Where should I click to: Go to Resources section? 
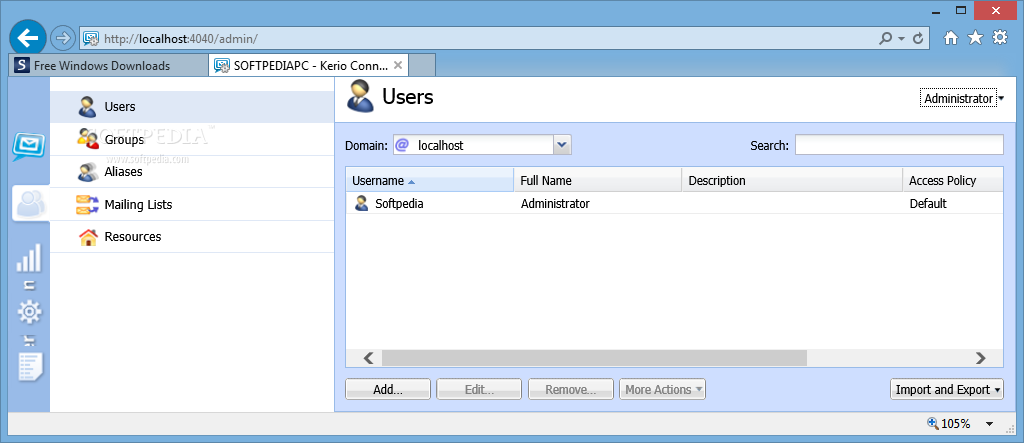[192, 237]
